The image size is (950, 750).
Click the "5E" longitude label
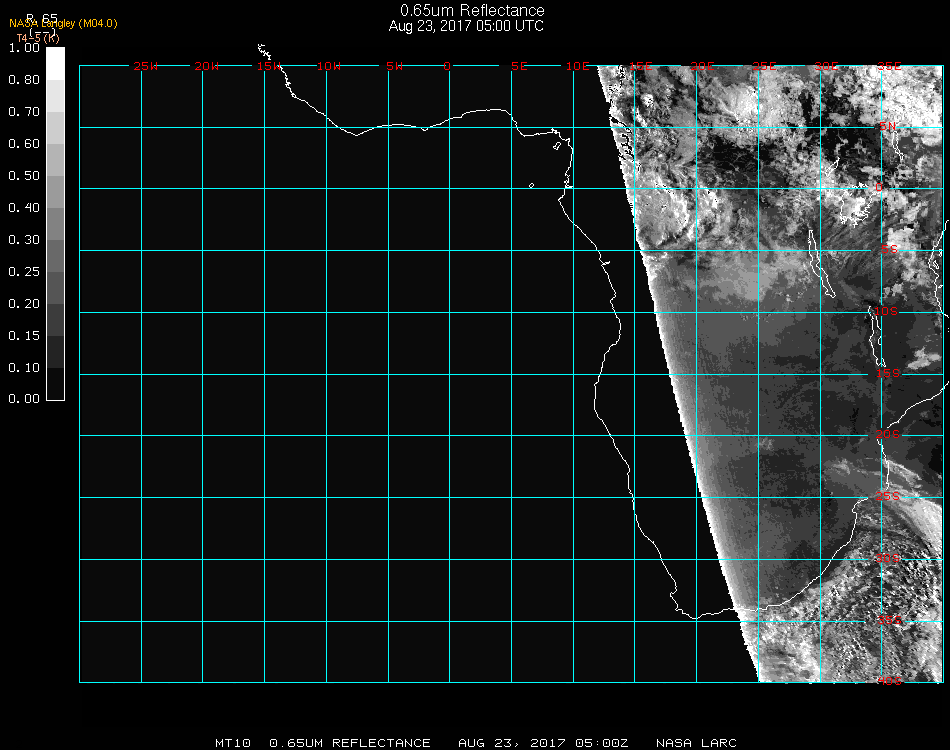pyautogui.click(x=519, y=66)
